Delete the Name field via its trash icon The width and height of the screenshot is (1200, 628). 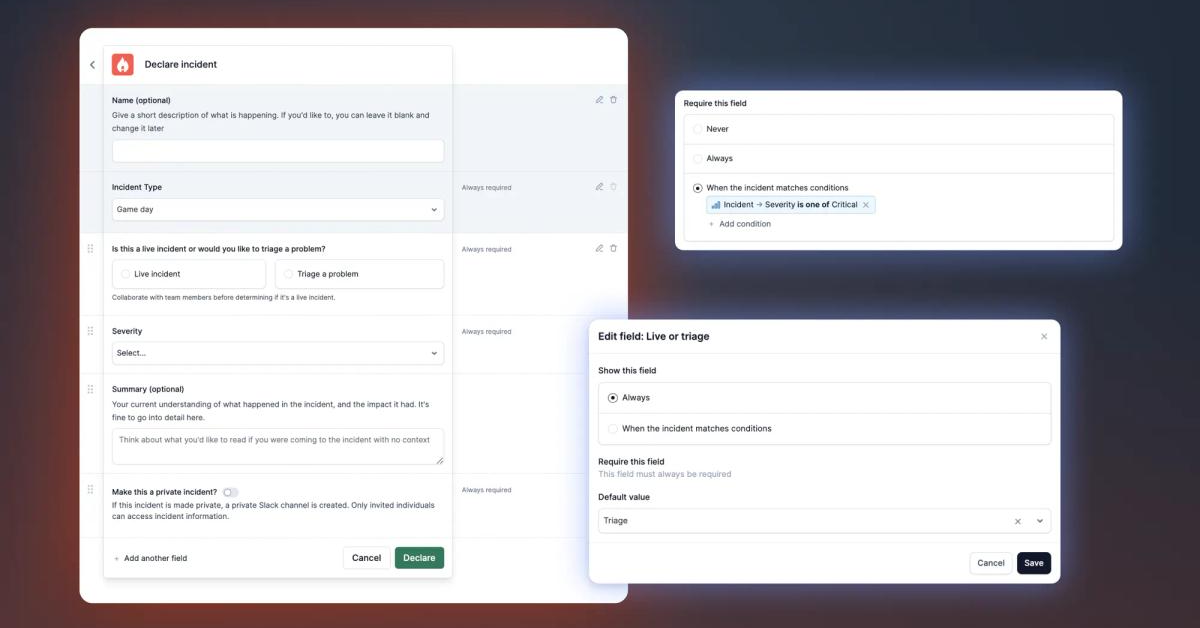click(x=613, y=99)
